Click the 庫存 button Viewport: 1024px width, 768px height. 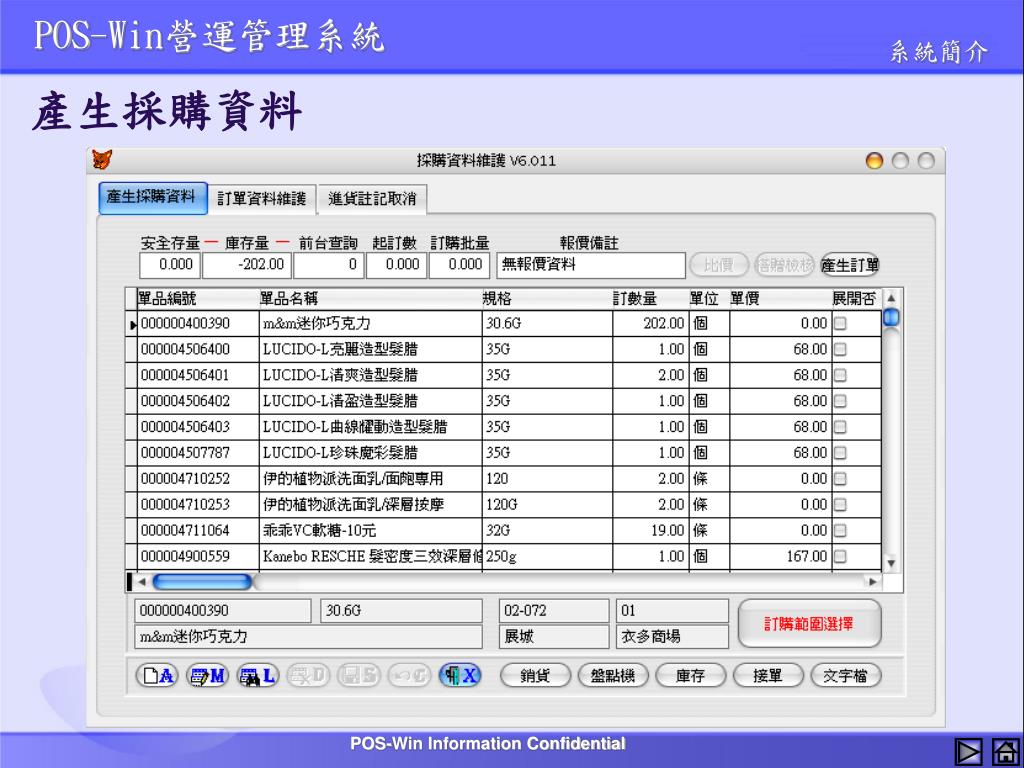[690, 675]
